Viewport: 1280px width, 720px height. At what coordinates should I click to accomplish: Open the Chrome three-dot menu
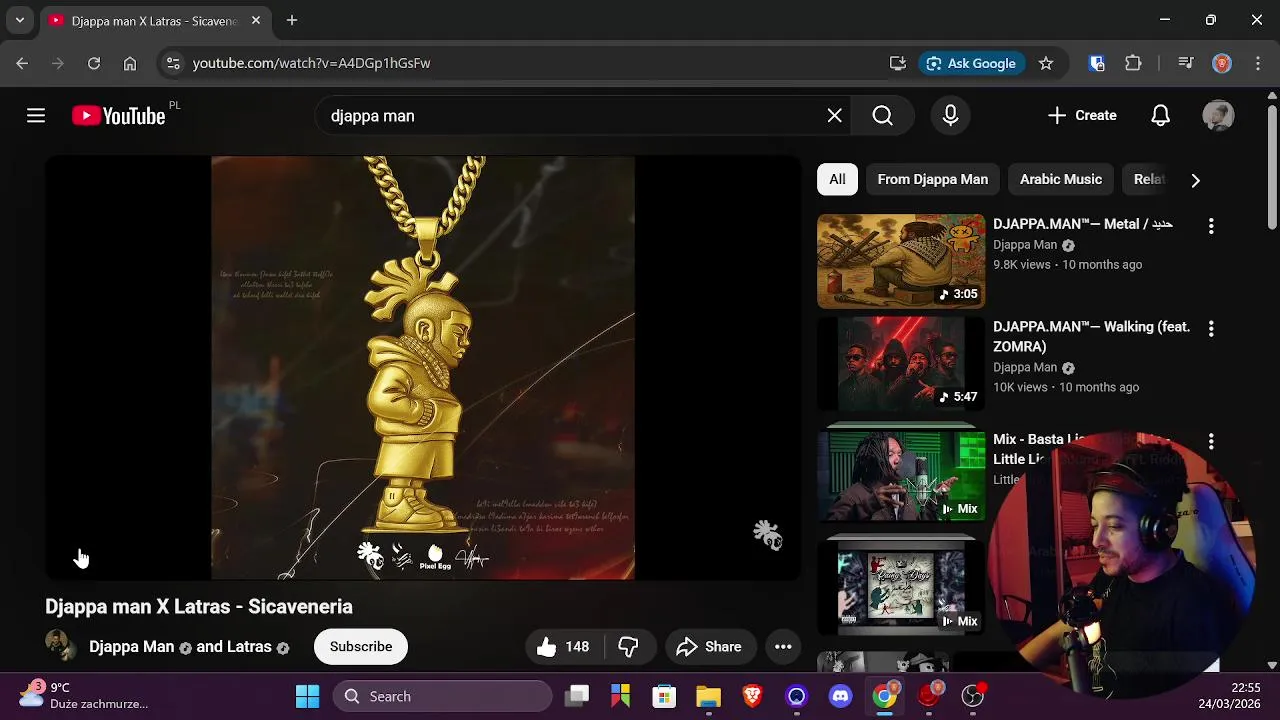1258,63
